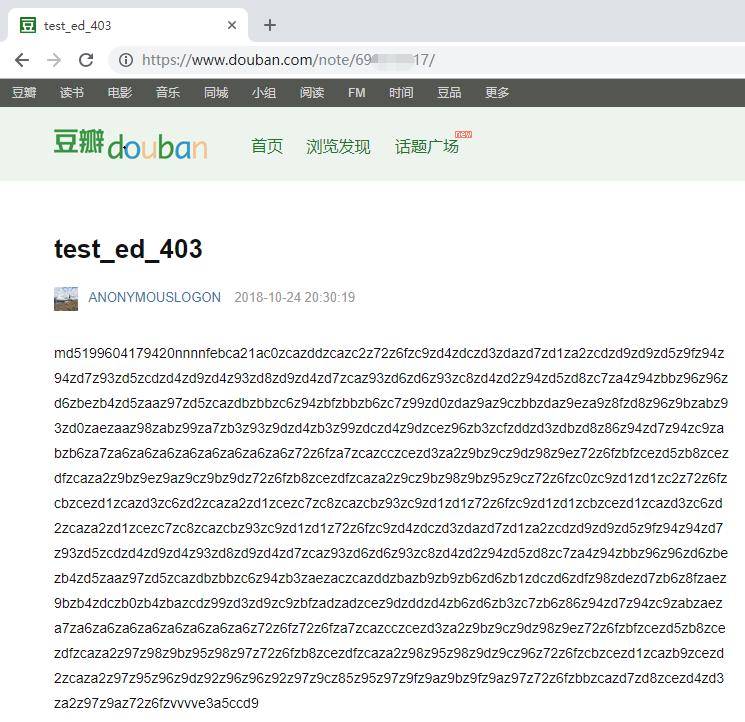The width and height of the screenshot is (745, 722).
Task: Open author ANONYMOUSLOGON profile link
Action: click(x=154, y=298)
